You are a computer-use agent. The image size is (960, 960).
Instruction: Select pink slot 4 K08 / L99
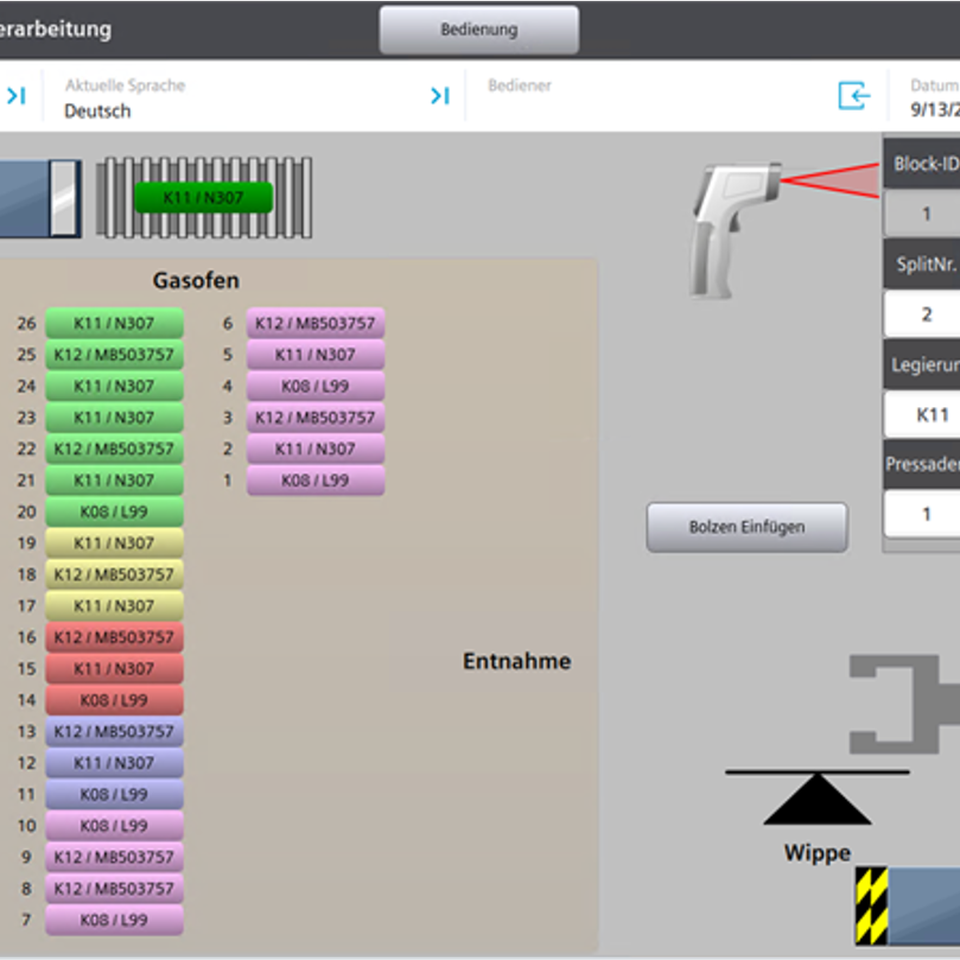point(315,386)
